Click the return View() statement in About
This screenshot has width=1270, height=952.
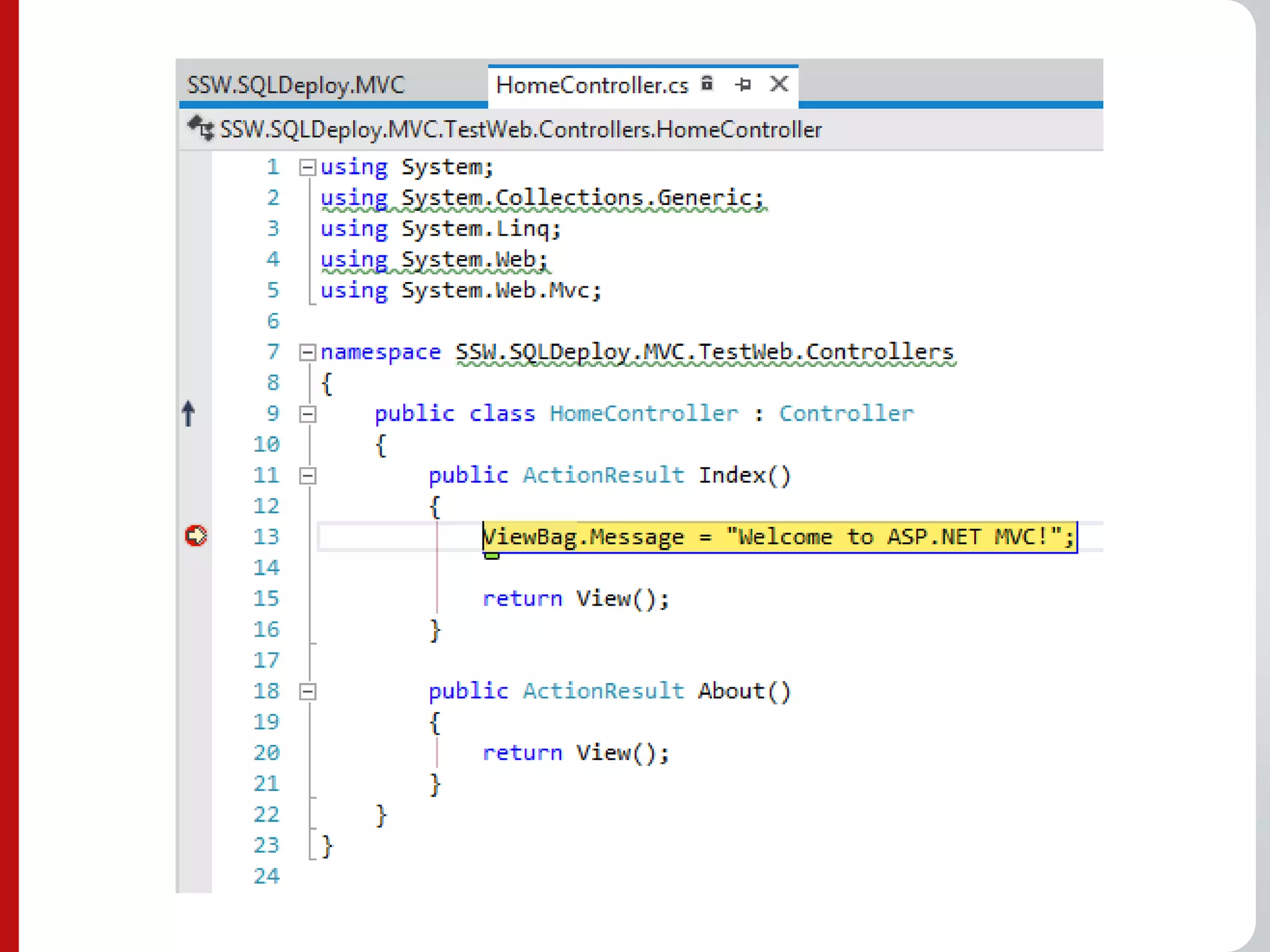coord(575,753)
